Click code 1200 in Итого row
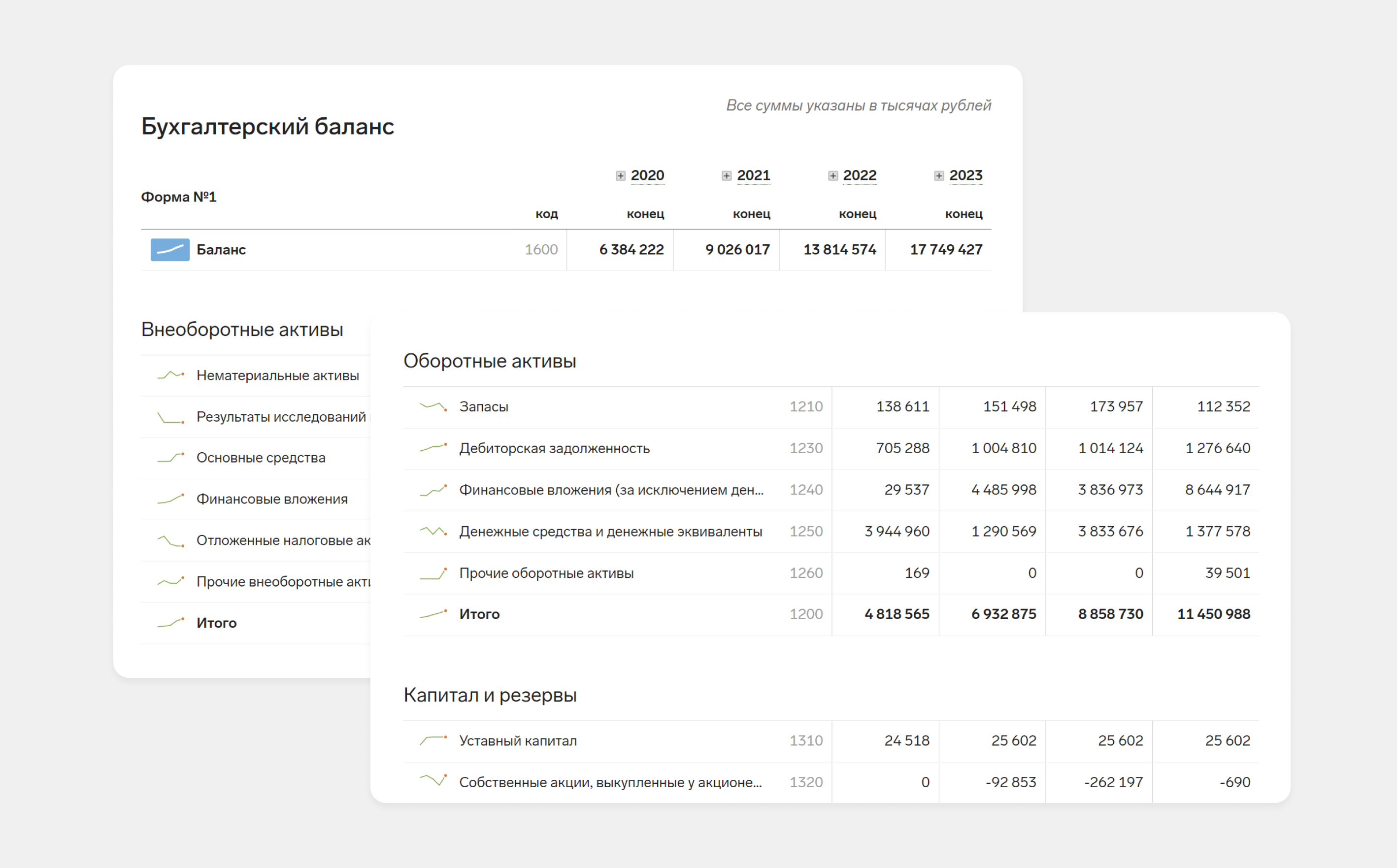The height and width of the screenshot is (868, 1397). coord(806,614)
